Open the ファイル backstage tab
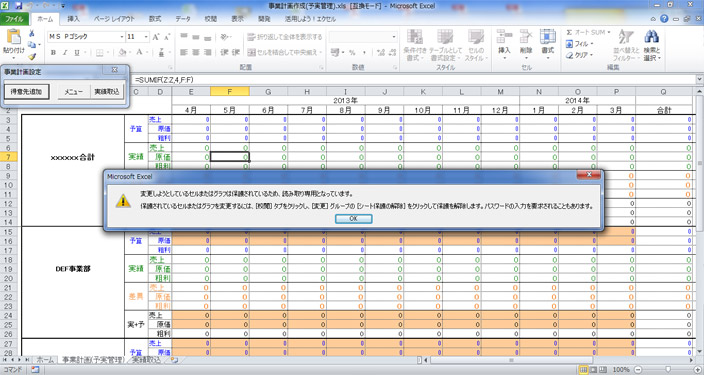Image resolution: width=704 pixels, height=375 pixels. pyautogui.click(x=14, y=19)
